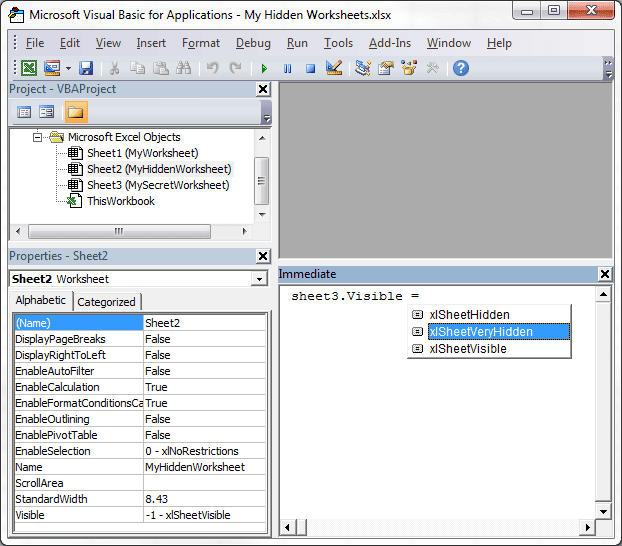Open Properties Window toolbar icon
622x546 pixels.
coord(386,68)
